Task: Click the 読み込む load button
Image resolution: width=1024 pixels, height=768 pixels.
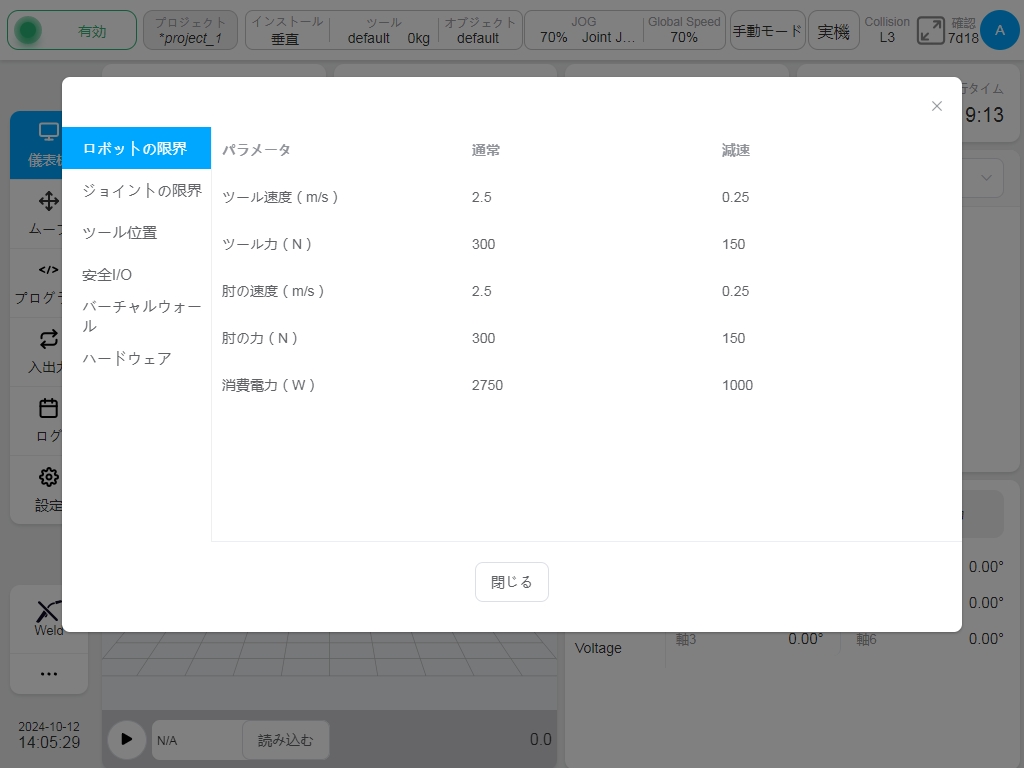Action: click(x=285, y=740)
